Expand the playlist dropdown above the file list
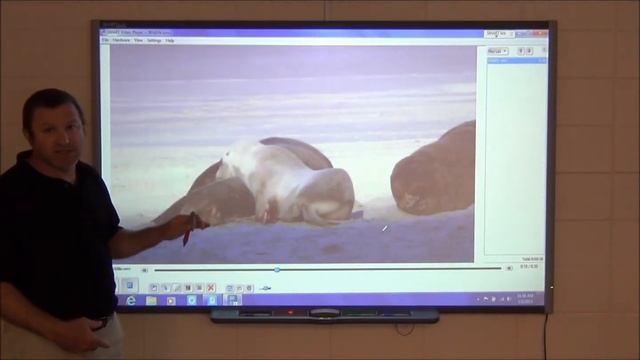Screen dimensions: 640x360 [498, 51]
